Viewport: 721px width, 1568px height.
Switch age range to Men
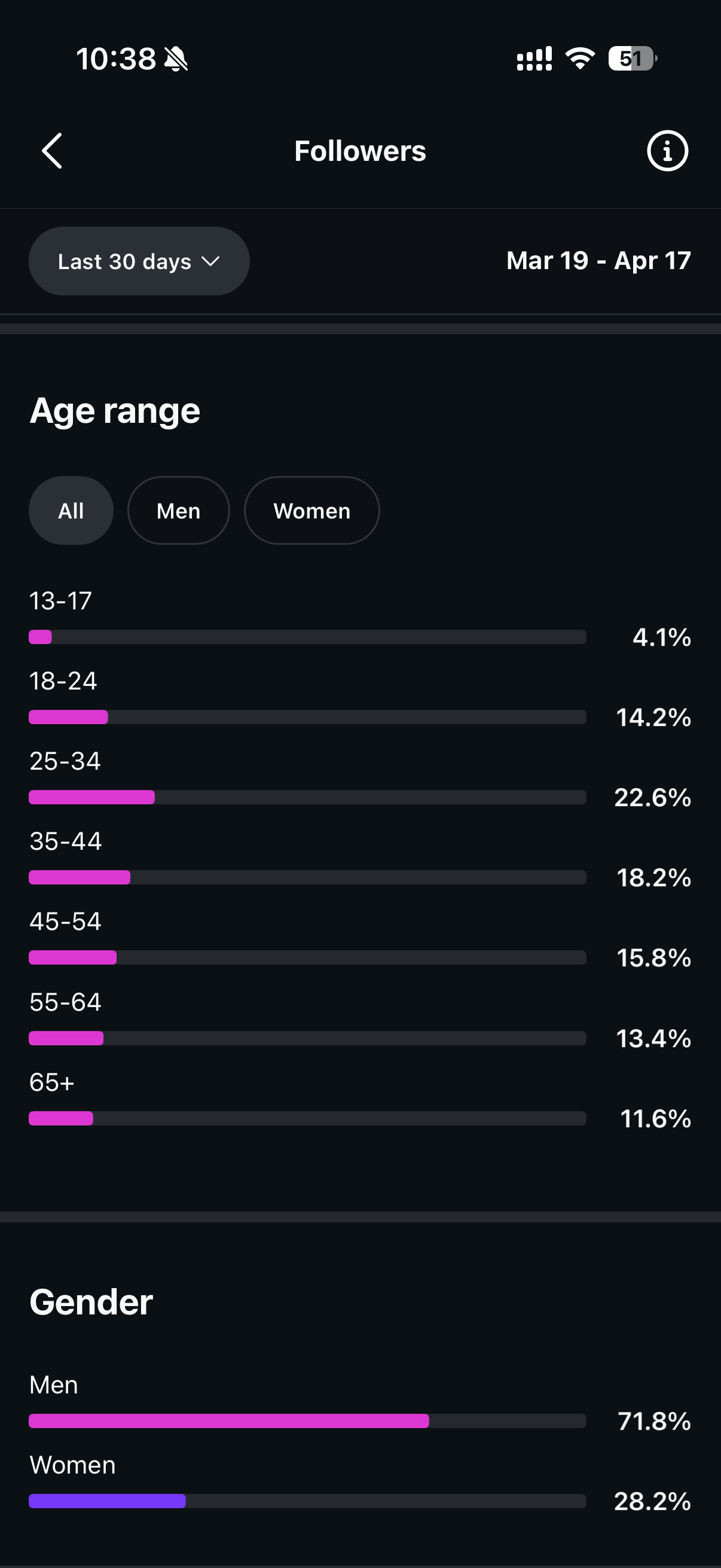[178, 511]
